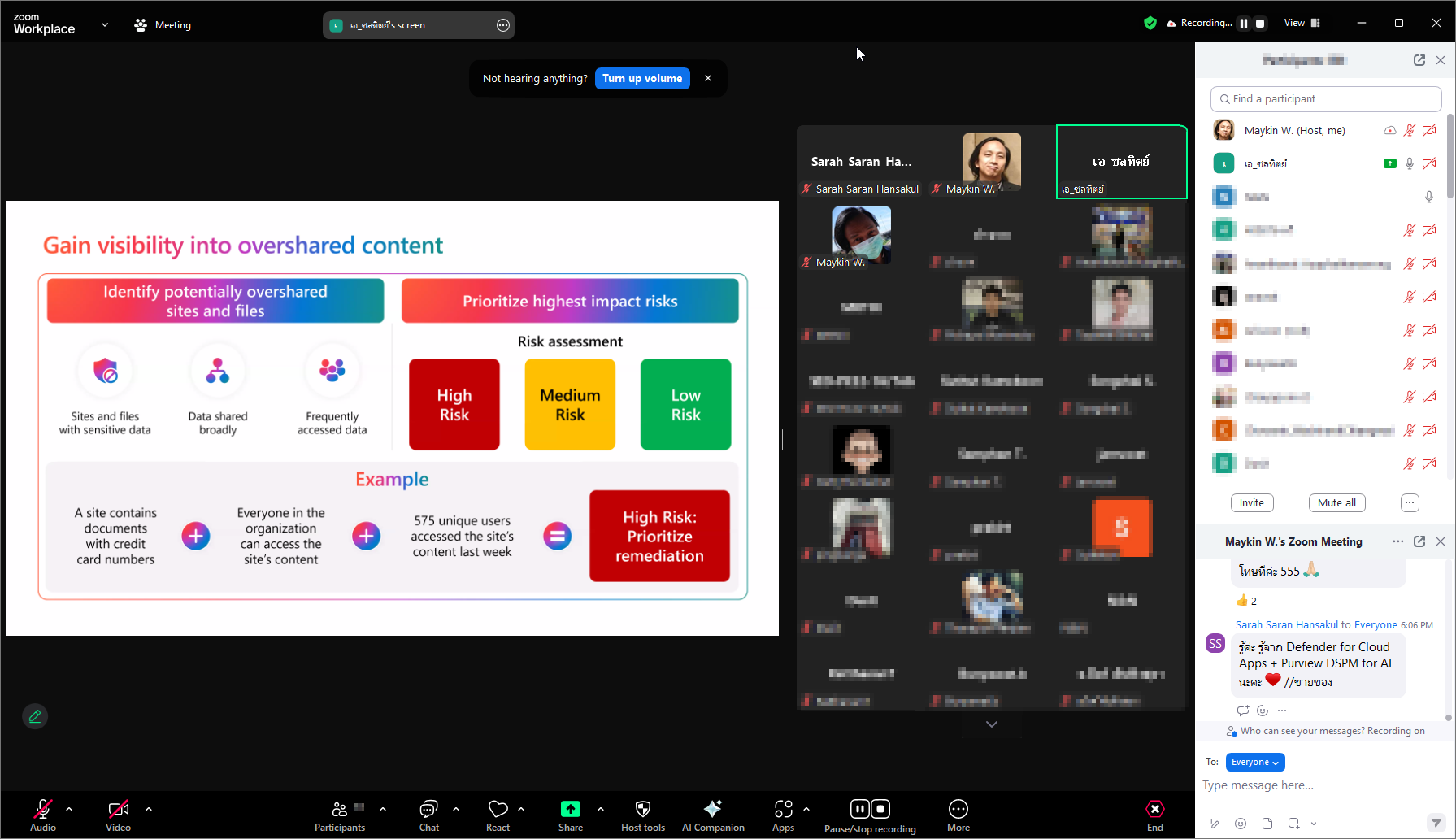Expand reactions options arrow
This screenshot has height=839, width=1456.
[521, 809]
